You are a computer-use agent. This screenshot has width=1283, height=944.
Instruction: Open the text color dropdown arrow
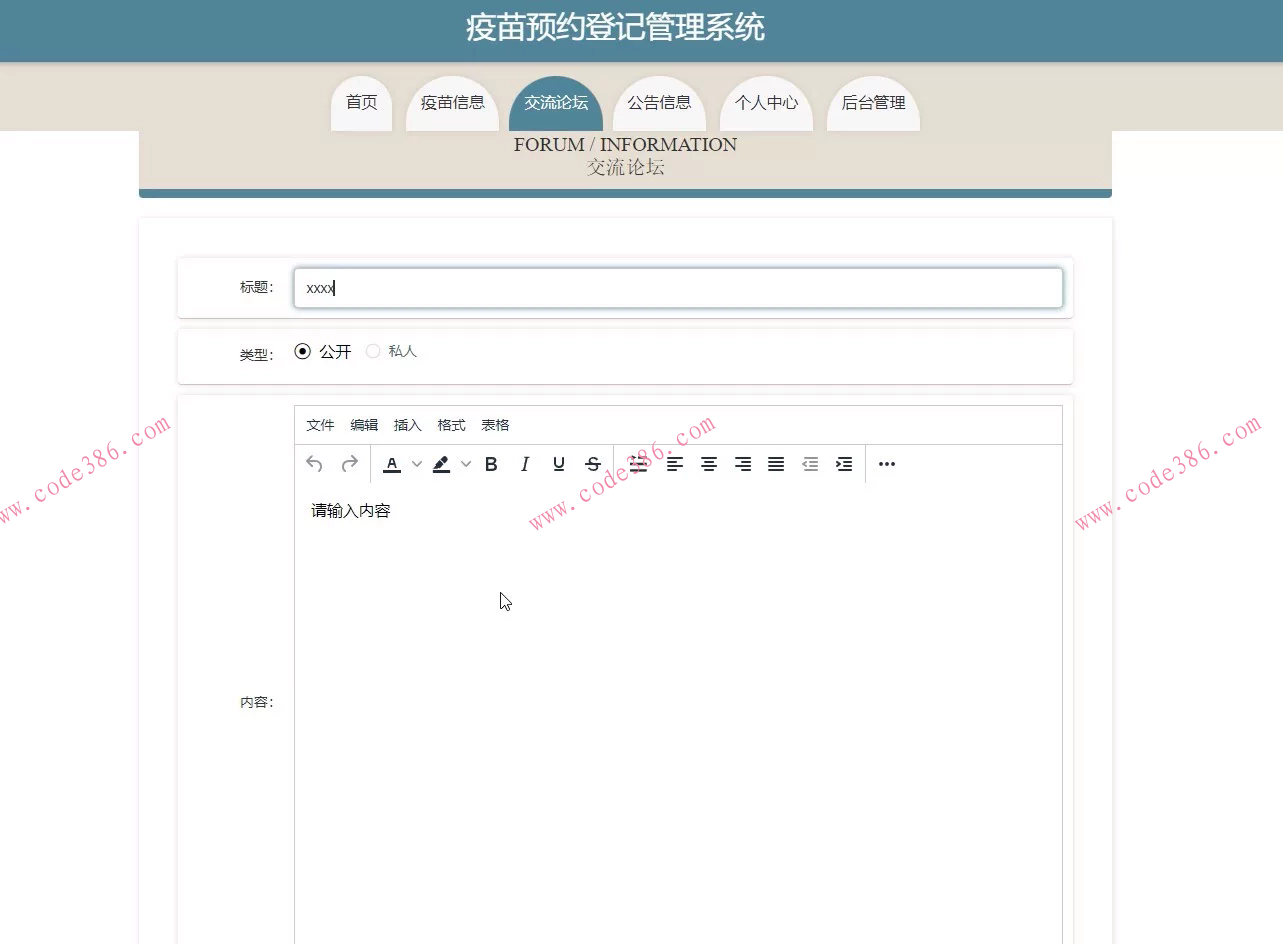click(x=417, y=463)
